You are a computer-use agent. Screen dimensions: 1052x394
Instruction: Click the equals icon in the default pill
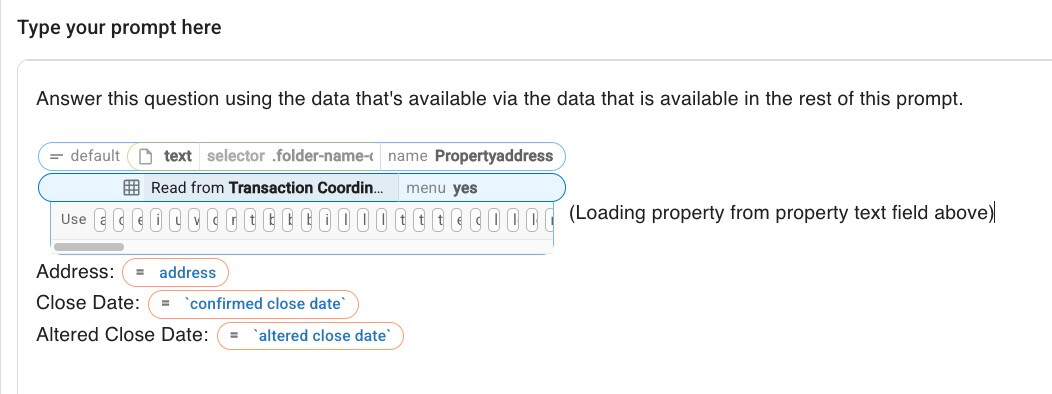(56, 156)
